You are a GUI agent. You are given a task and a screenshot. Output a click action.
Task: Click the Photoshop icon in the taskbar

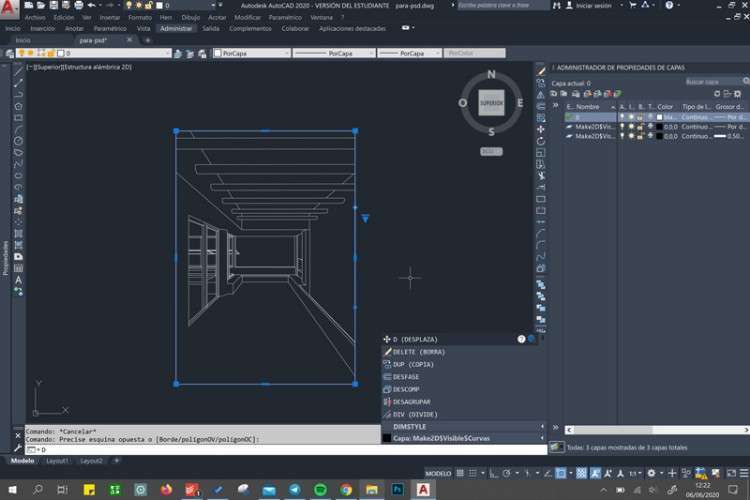(397, 489)
